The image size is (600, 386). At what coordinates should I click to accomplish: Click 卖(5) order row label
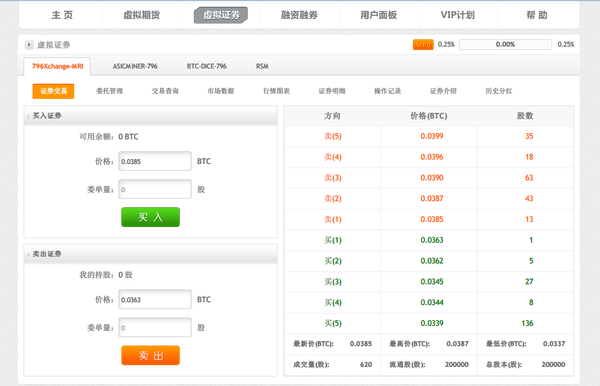pos(333,136)
